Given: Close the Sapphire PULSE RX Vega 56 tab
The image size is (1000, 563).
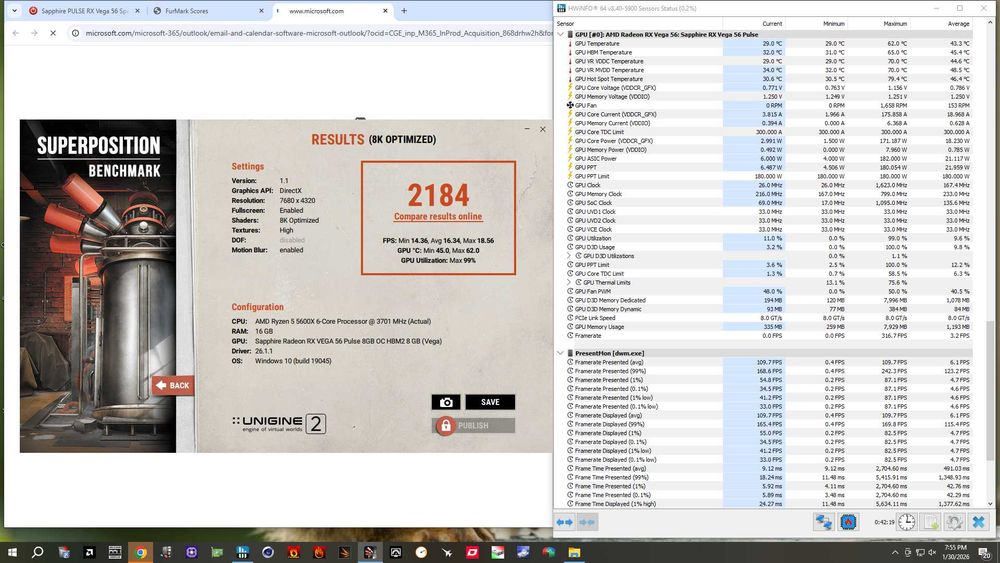Looking at the screenshot, I should 137,11.
